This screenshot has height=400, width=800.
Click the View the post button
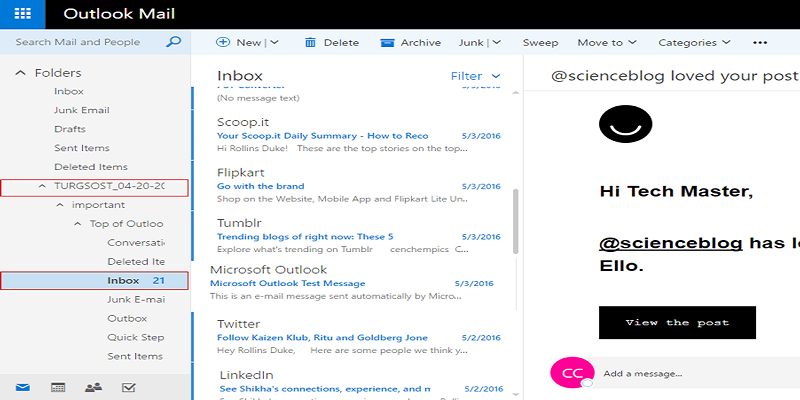pyautogui.click(x=677, y=322)
